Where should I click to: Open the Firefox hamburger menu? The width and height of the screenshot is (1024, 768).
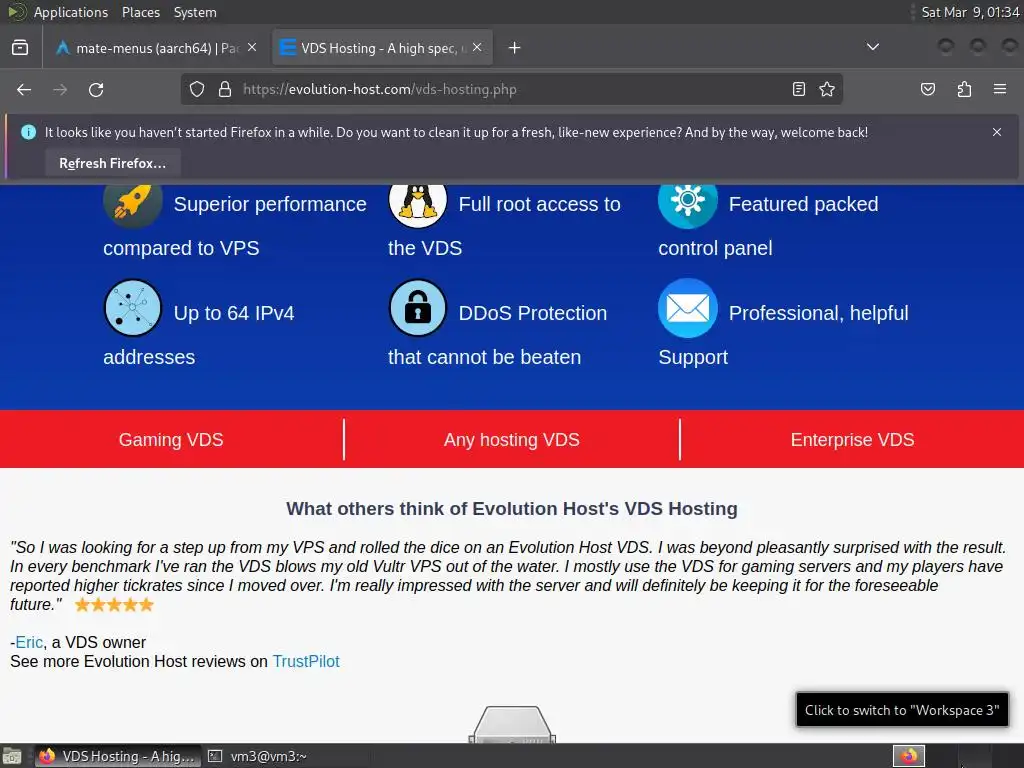pos(999,89)
